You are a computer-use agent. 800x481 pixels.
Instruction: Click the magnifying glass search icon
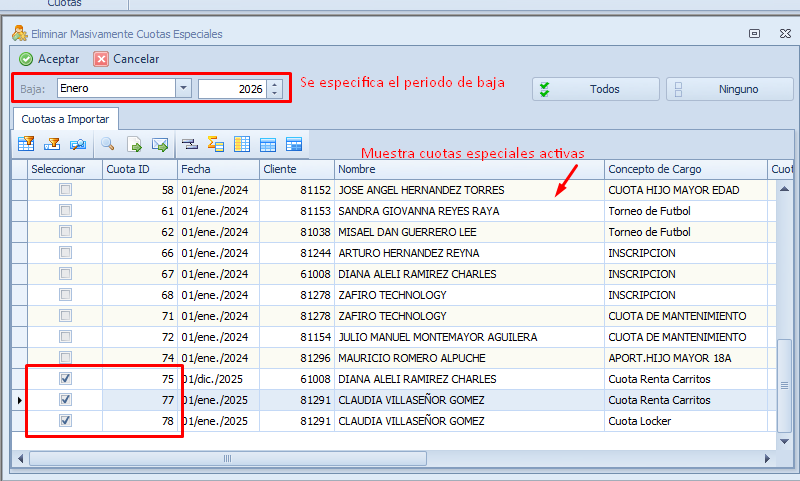107,144
